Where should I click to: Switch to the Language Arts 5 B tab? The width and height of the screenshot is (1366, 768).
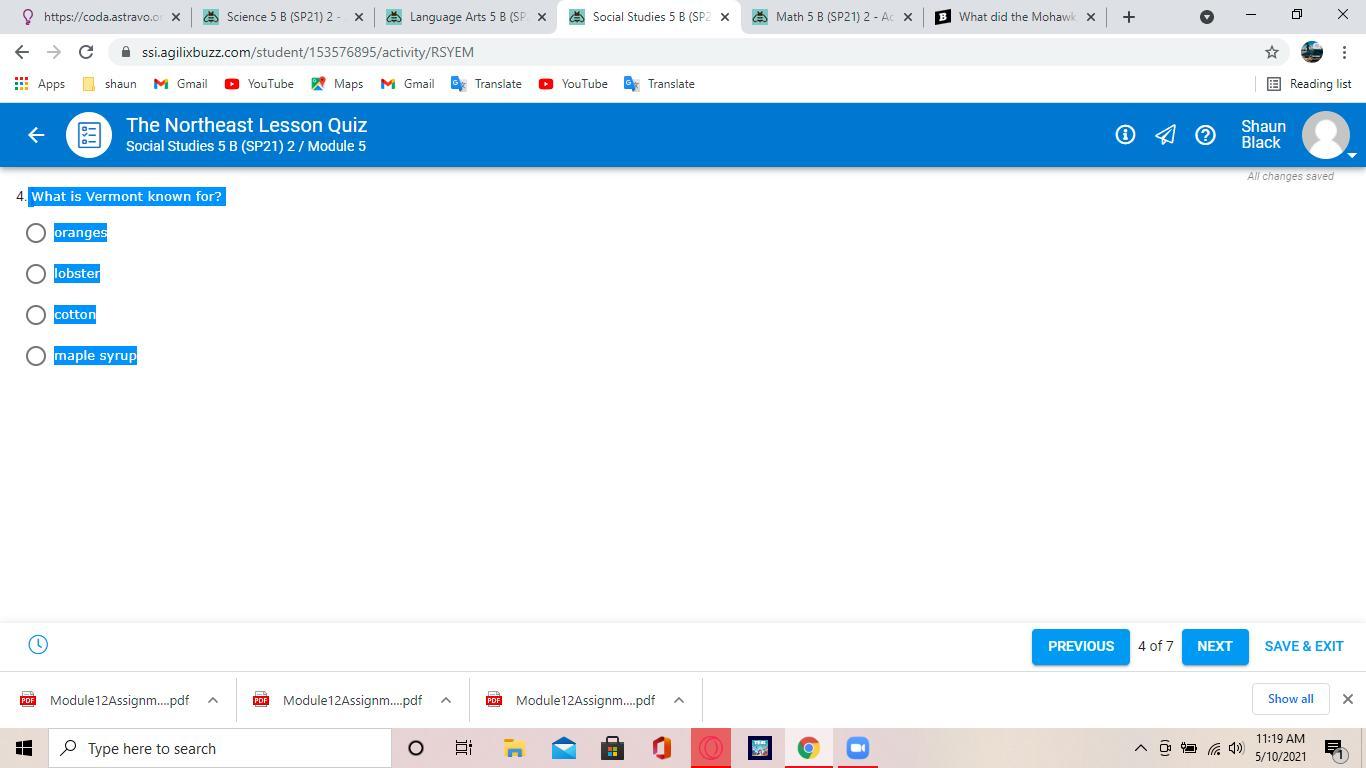[x=467, y=17]
